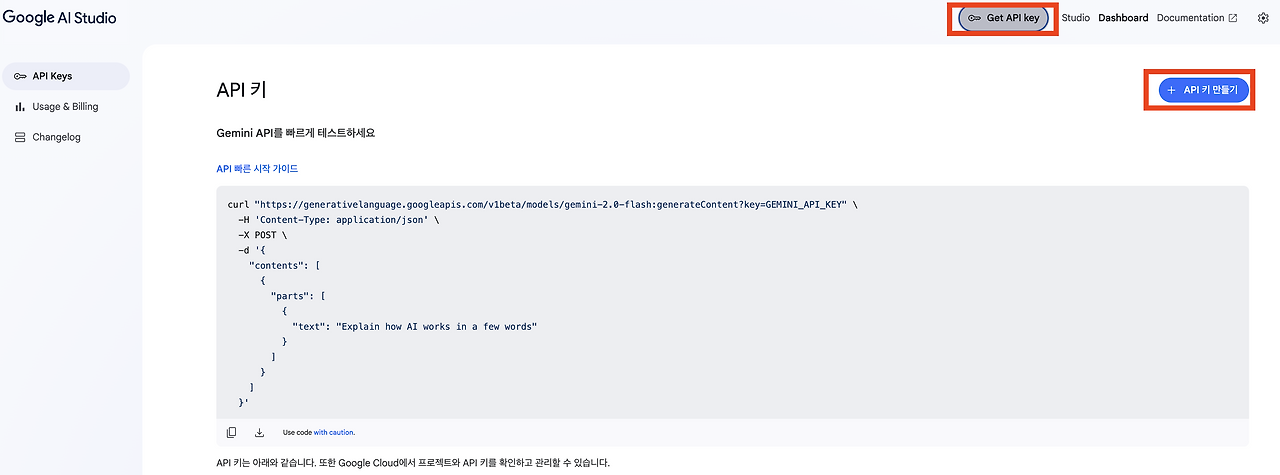Click the Google AI Studio logo
This screenshot has width=1280, height=475.
pos(60,18)
